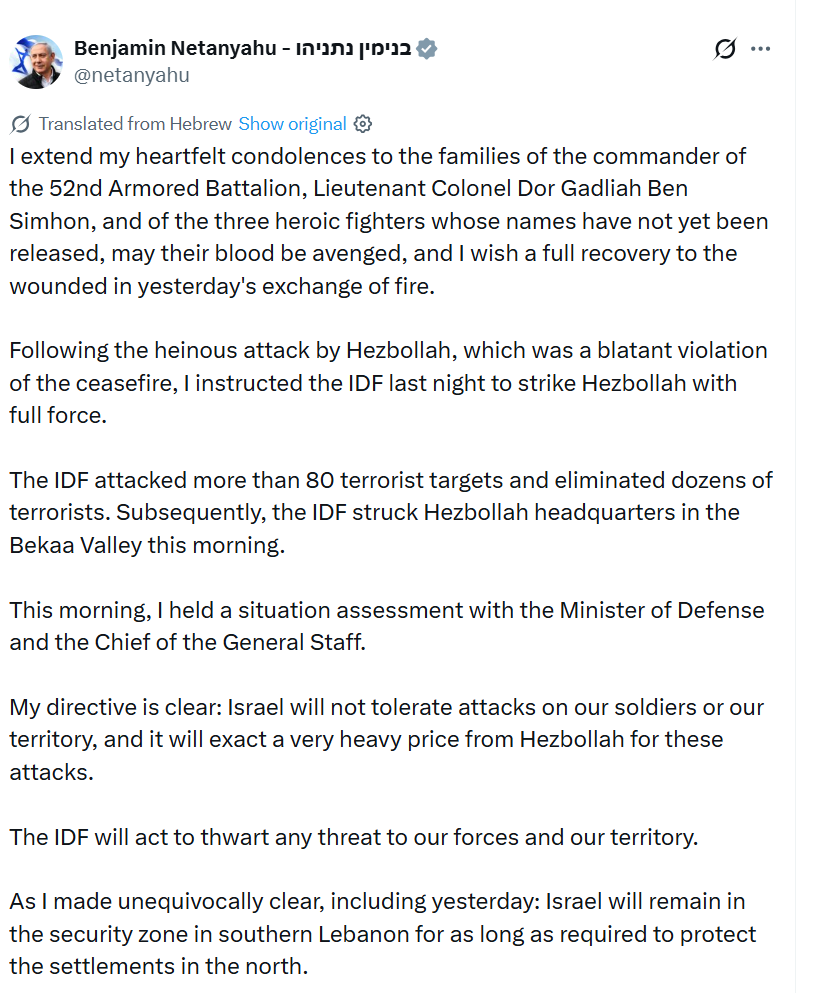Open translation settings gear icon
The image size is (822, 993).
click(363, 123)
